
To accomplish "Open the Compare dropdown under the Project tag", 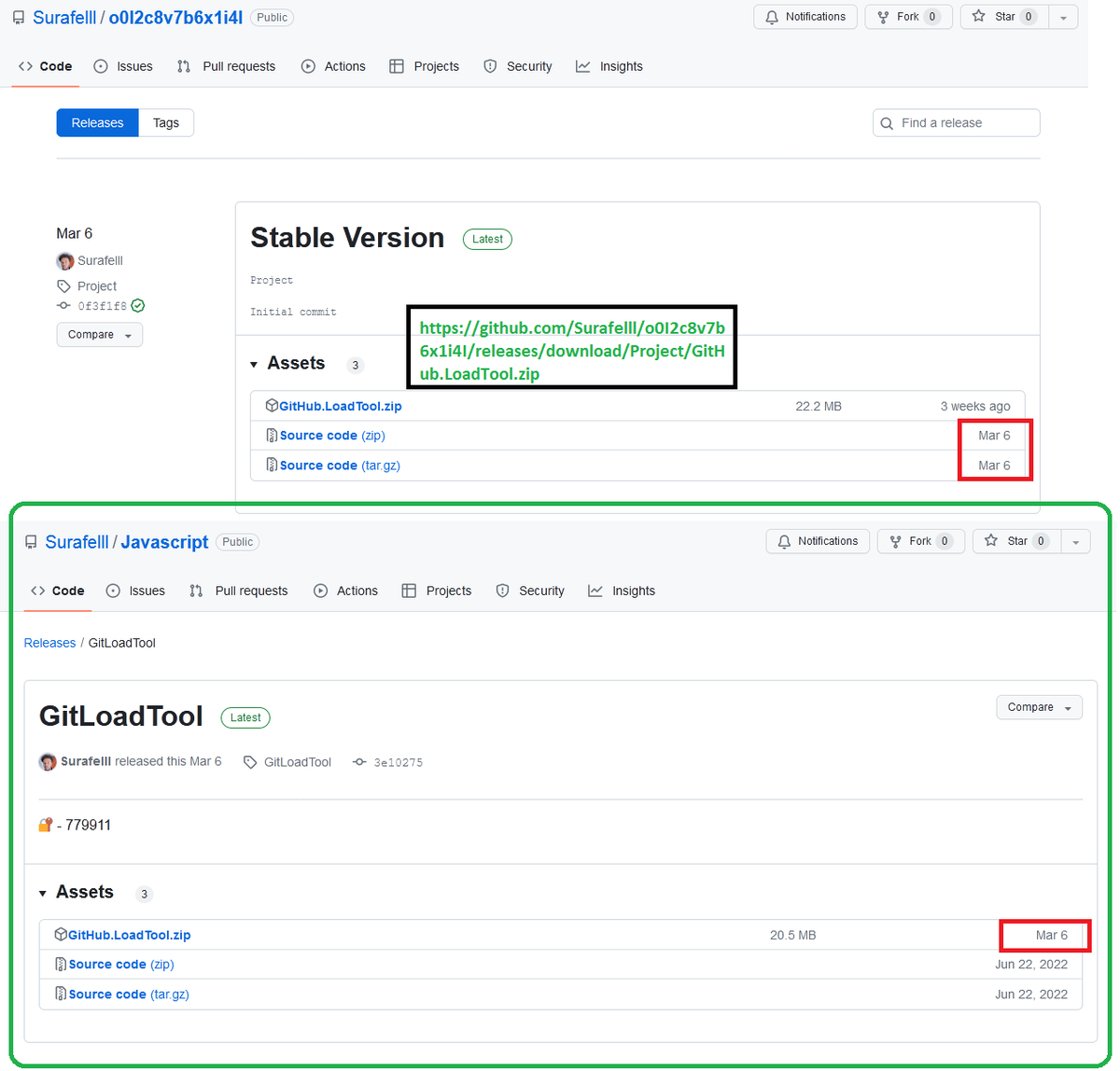I will point(100,335).
